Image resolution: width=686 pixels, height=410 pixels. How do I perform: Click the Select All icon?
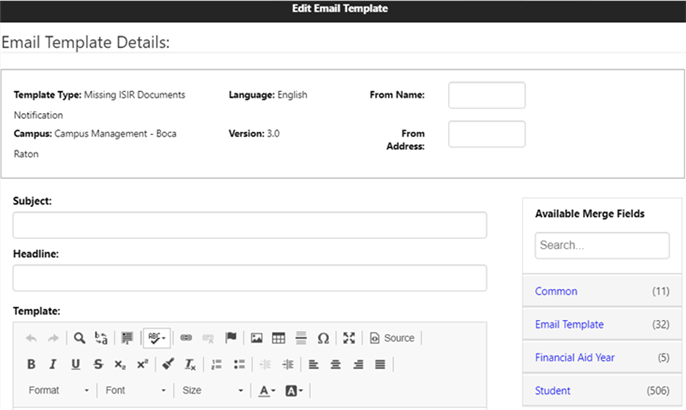[x=127, y=338]
